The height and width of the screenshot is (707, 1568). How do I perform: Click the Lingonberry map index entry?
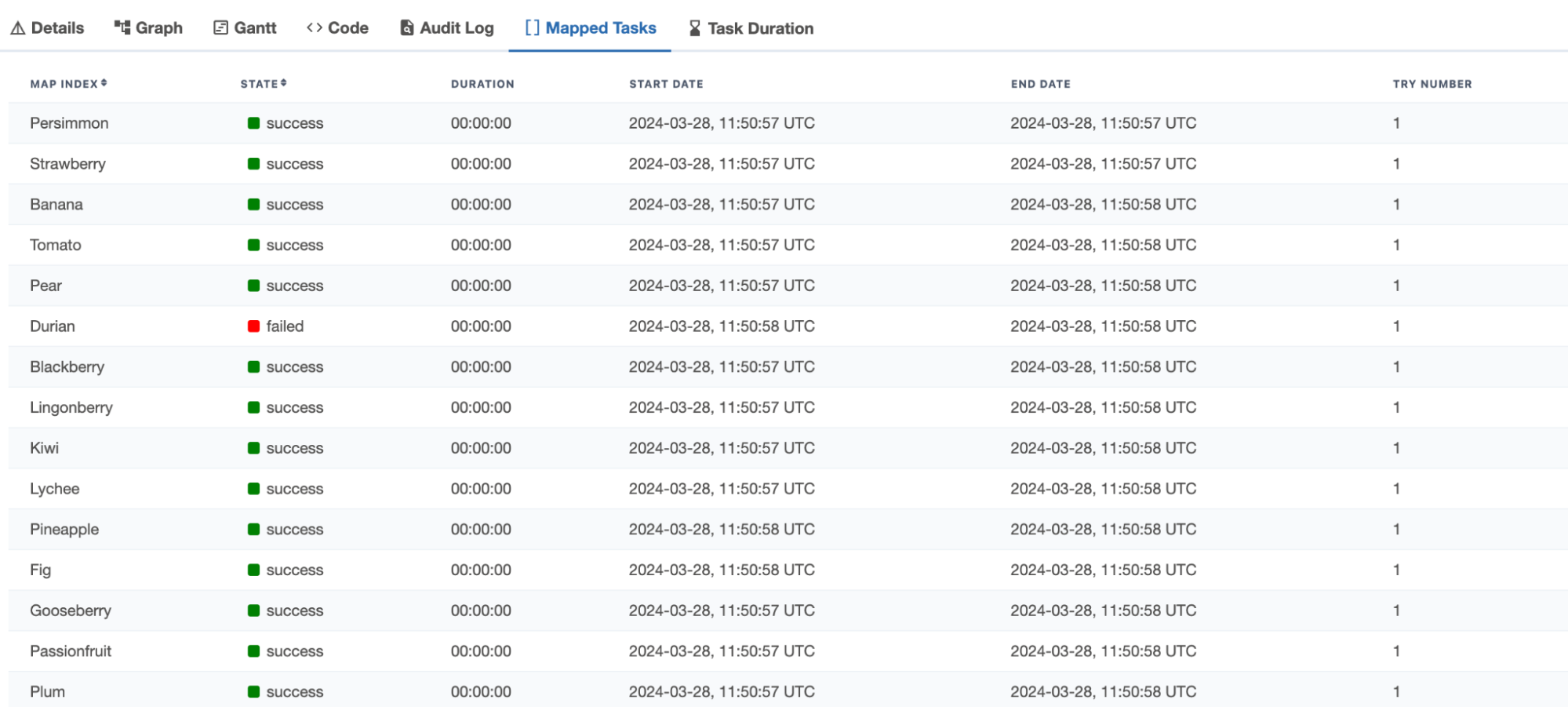click(71, 408)
